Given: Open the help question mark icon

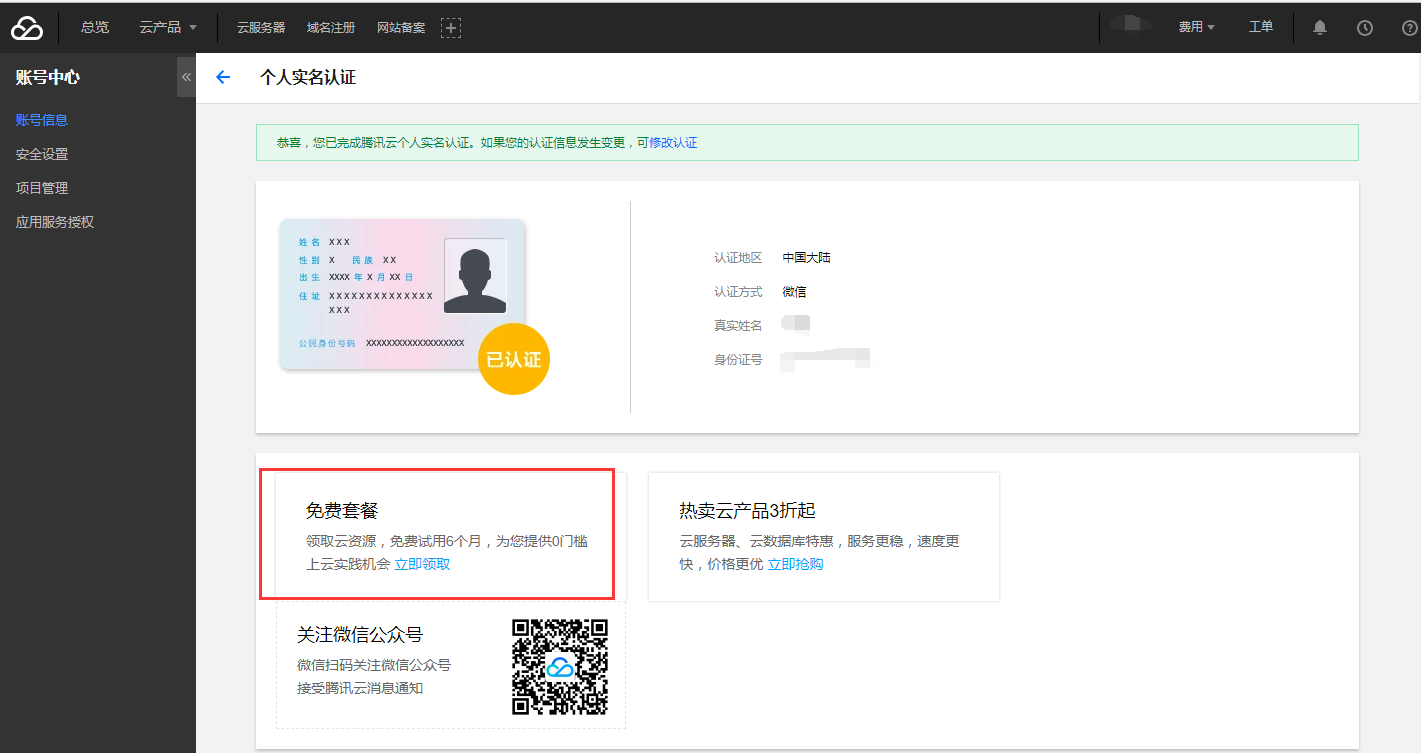Looking at the screenshot, I should point(1409,28).
